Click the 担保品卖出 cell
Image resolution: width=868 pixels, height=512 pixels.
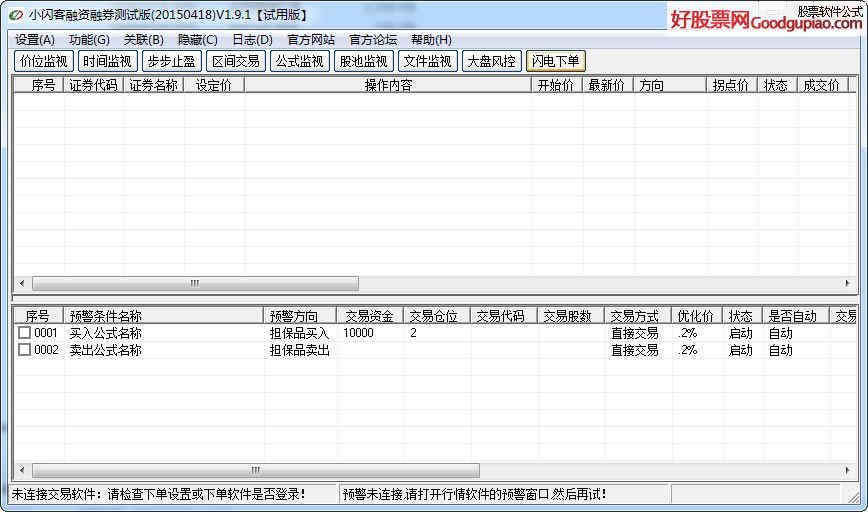tap(299, 350)
